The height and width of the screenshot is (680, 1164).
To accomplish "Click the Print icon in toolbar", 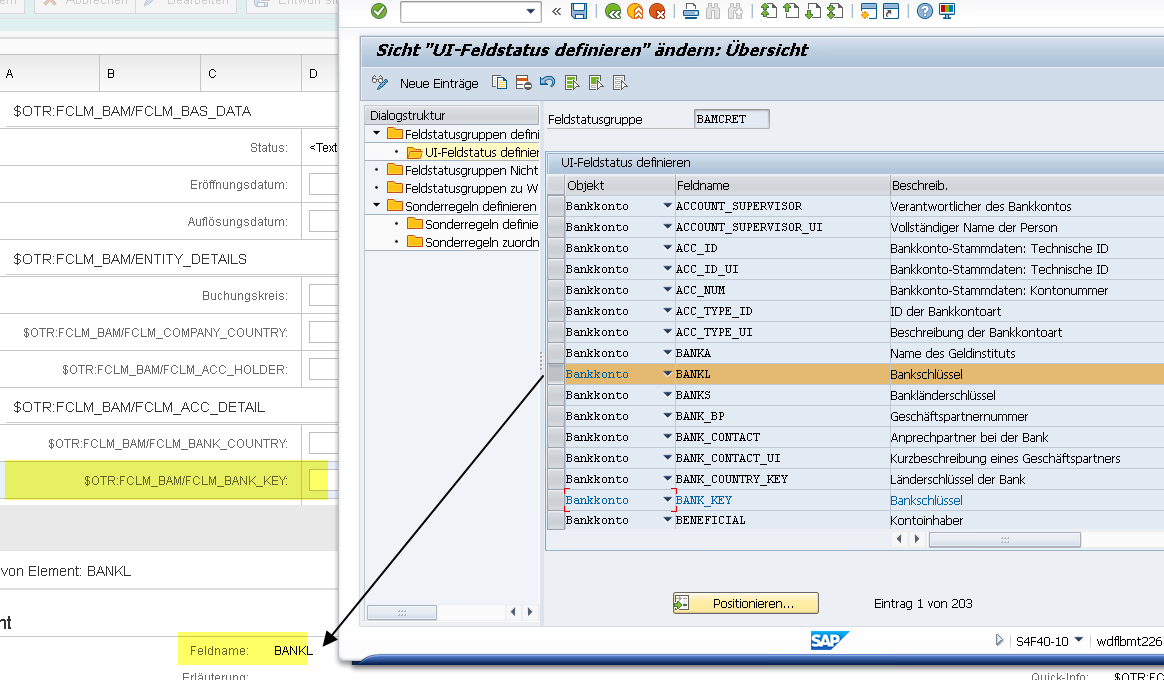I will click(690, 12).
